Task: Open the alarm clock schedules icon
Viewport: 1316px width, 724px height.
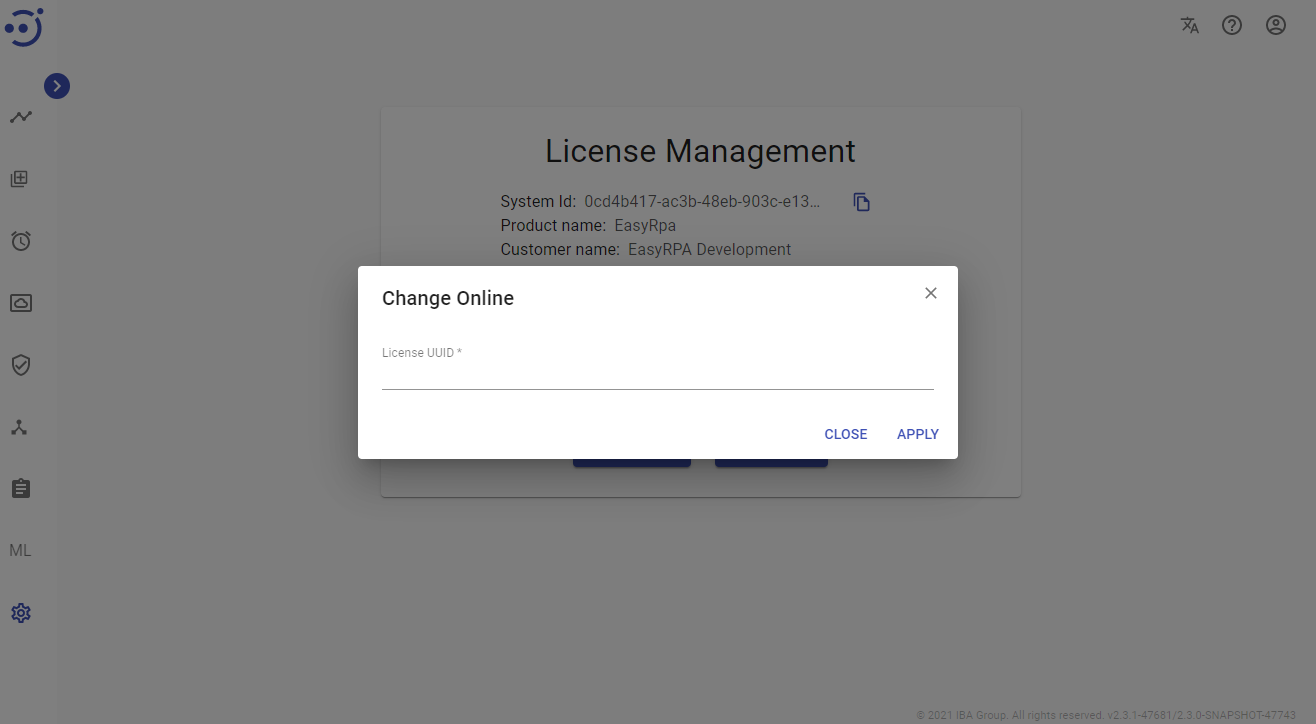Action: (x=21, y=241)
